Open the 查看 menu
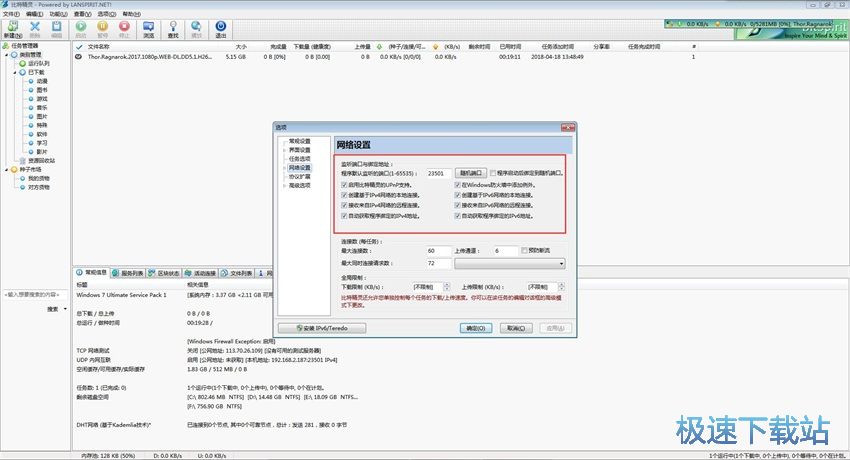The height and width of the screenshot is (460, 850). [x=82, y=14]
